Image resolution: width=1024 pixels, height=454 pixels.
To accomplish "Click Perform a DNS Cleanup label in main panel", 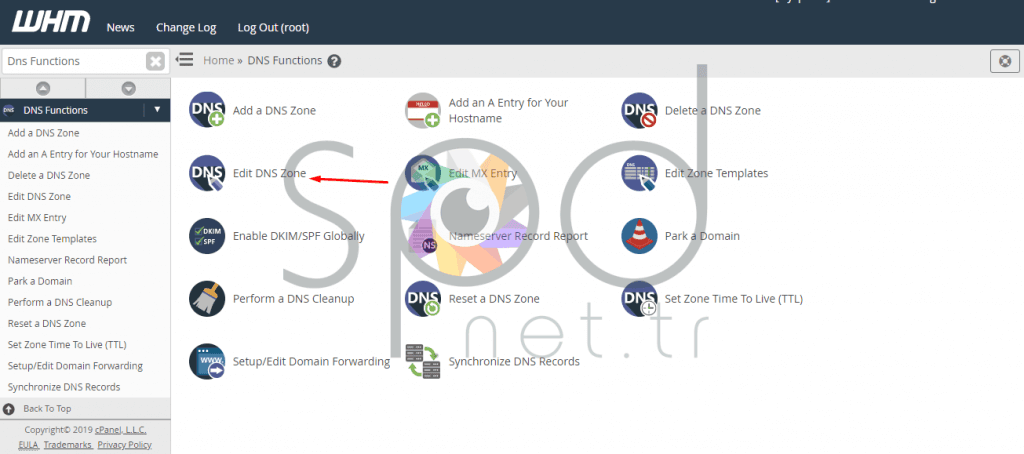I will tap(293, 299).
